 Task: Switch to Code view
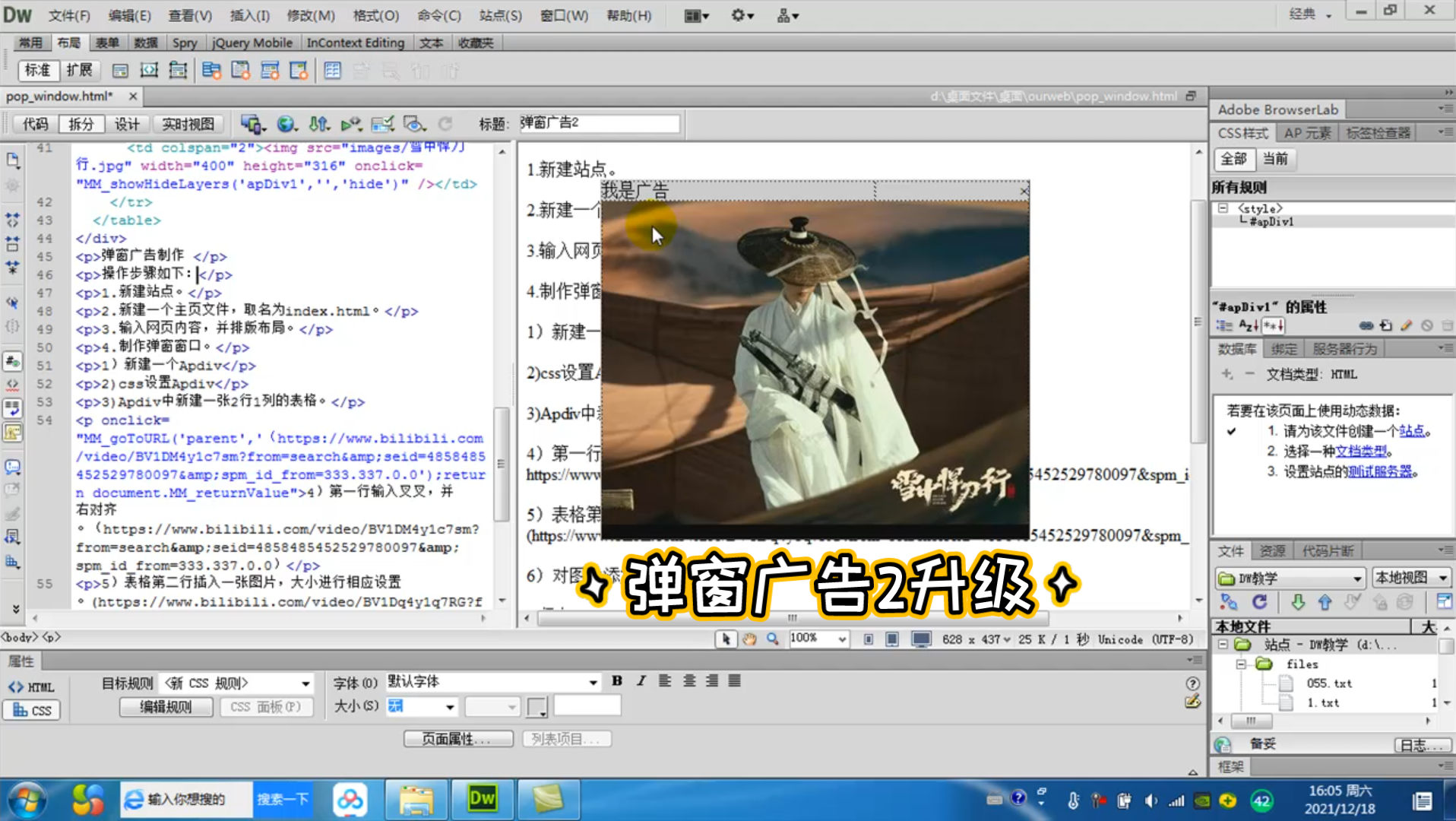(35, 124)
